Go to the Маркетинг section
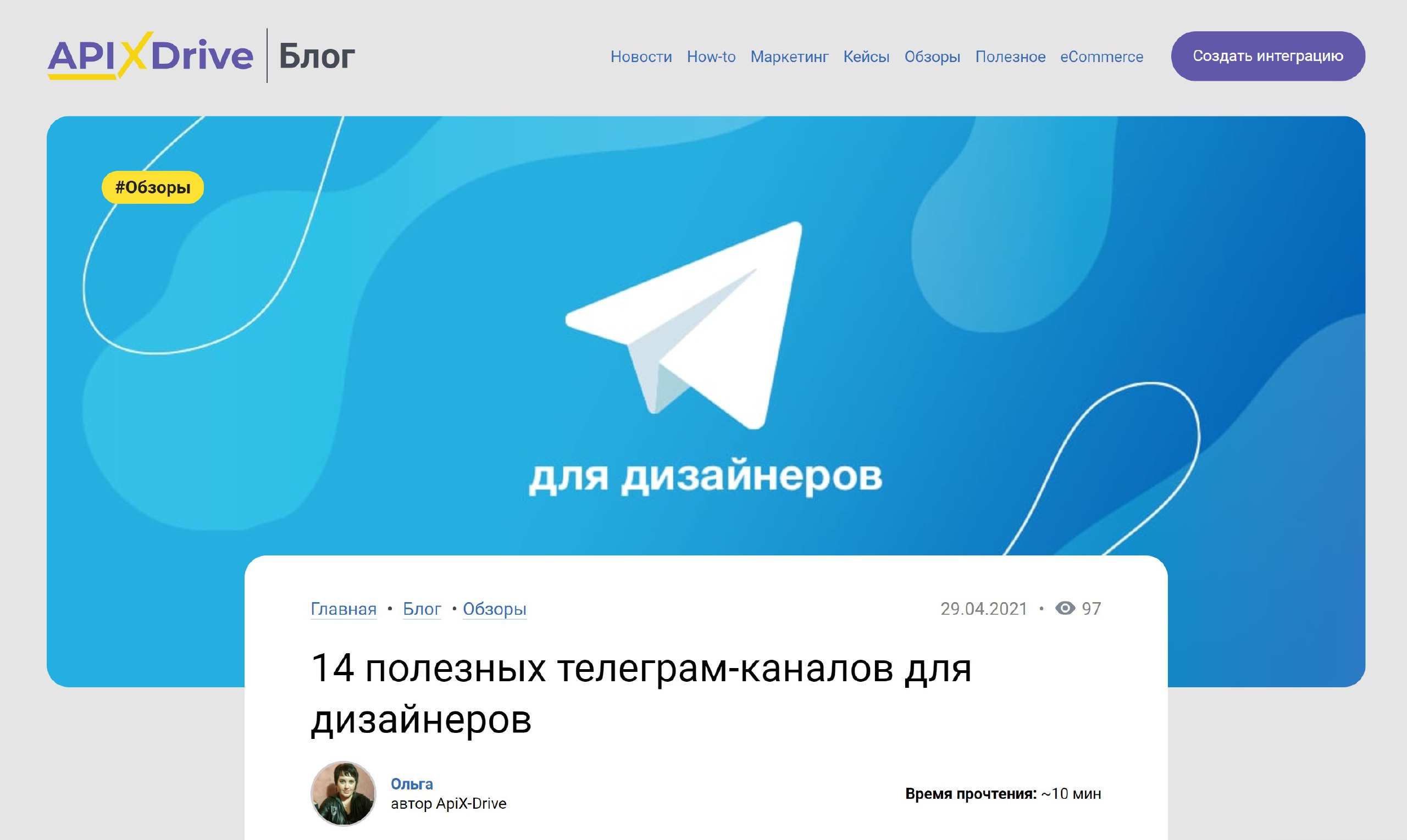 789,57
